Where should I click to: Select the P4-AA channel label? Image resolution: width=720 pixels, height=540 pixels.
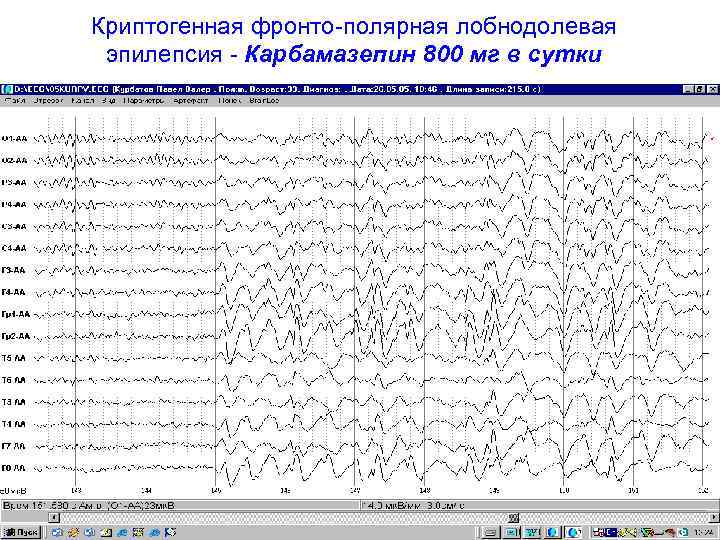coord(14,205)
